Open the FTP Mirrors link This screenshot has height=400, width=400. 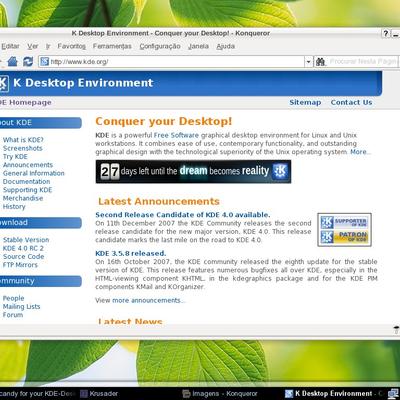(x=20, y=265)
